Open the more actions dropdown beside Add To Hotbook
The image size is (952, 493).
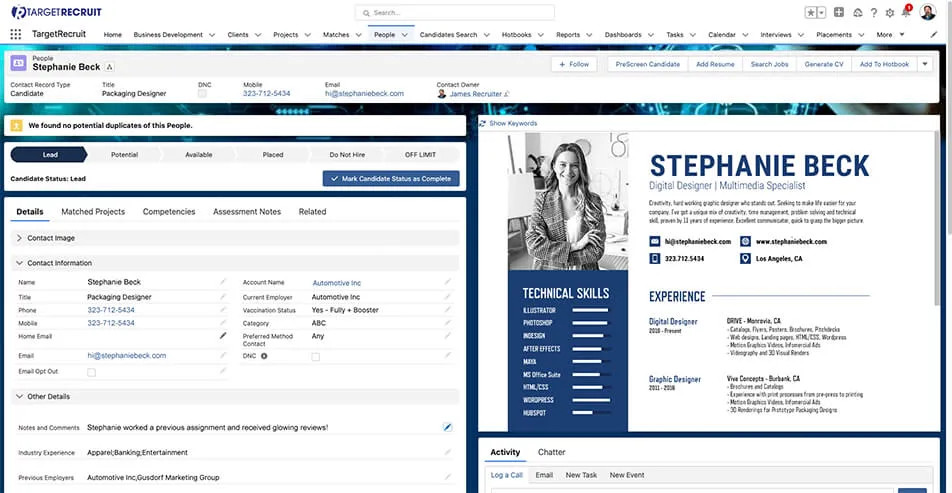925,64
